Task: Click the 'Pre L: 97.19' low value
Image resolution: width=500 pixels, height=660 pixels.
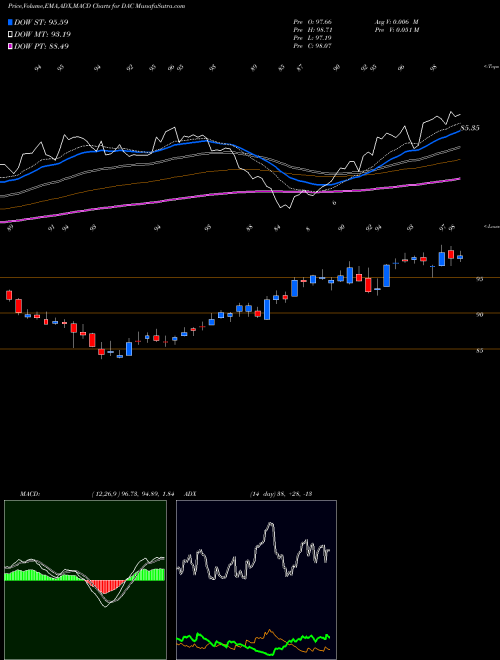Action: [x=313, y=38]
